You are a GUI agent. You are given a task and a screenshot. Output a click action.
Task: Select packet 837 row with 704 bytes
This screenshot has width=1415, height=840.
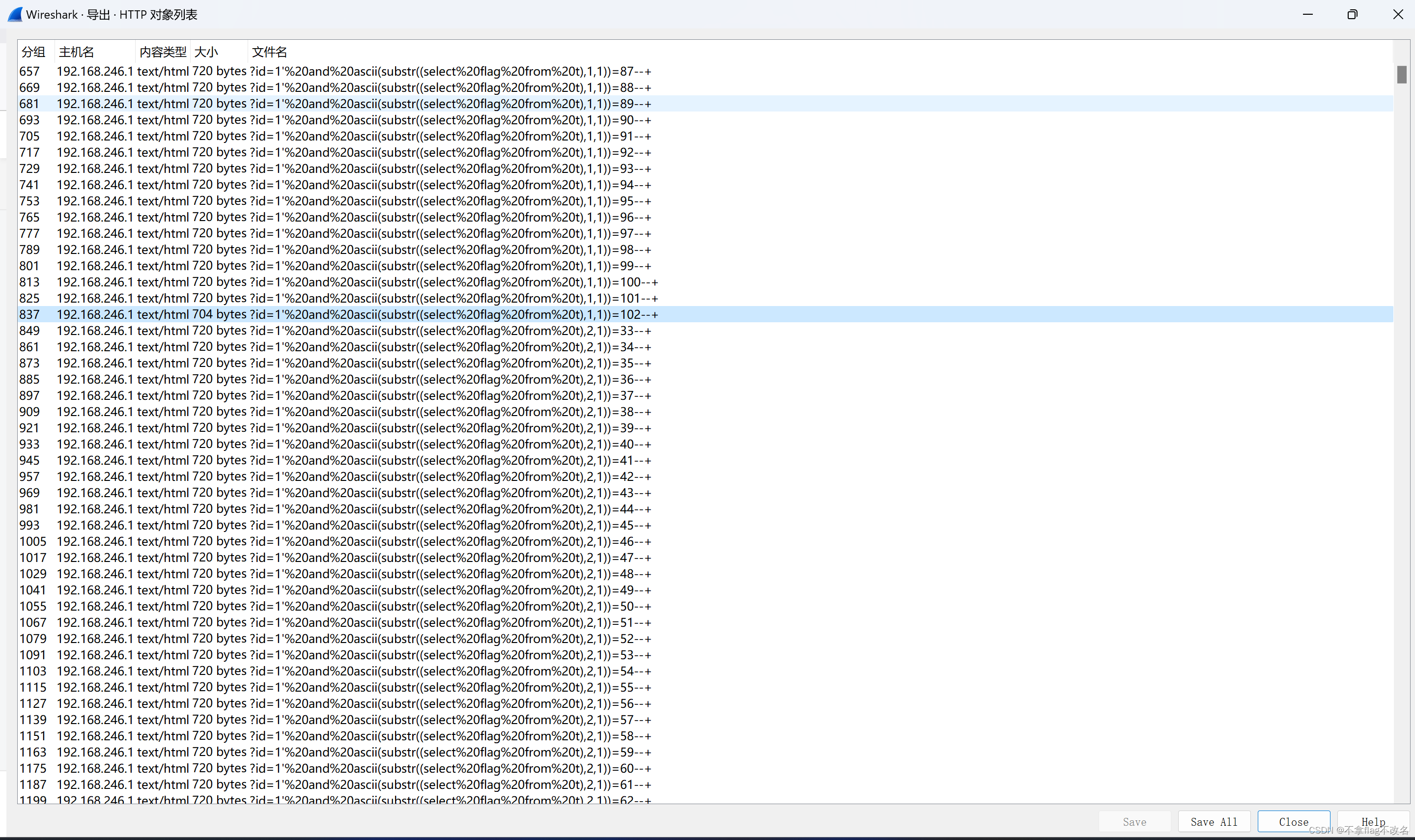click(x=705, y=314)
